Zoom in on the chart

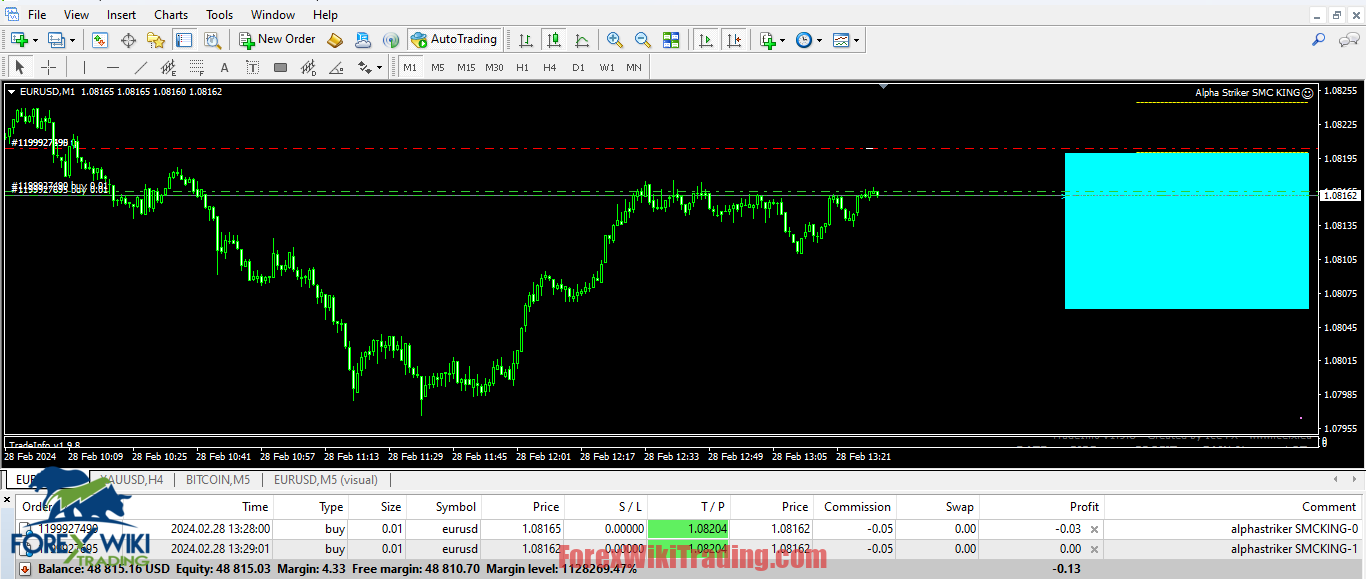tap(614, 40)
